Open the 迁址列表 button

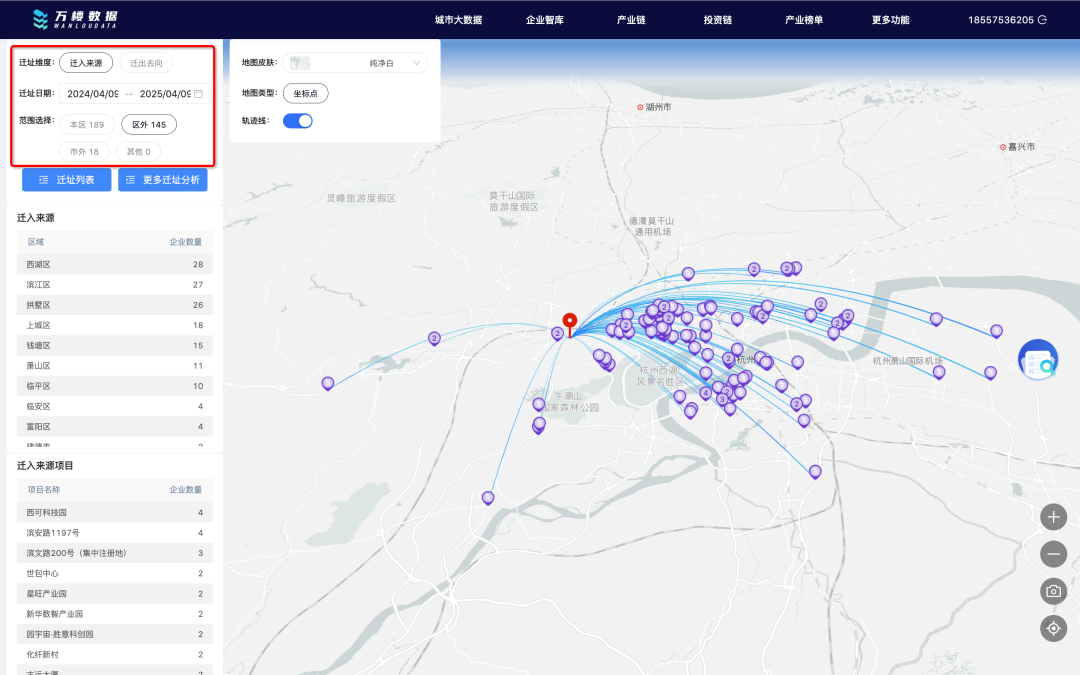pyautogui.click(x=67, y=180)
